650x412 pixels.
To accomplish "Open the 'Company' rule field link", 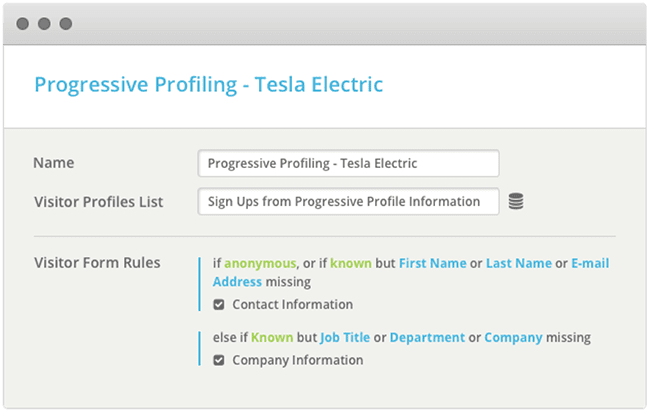I will coord(513,338).
